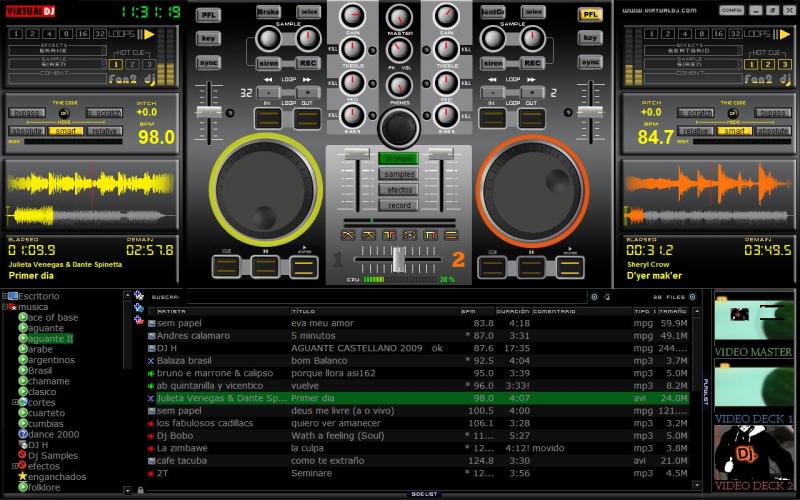Click left deck pitch slider handle
The image size is (800, 500).
pos(209,113)
